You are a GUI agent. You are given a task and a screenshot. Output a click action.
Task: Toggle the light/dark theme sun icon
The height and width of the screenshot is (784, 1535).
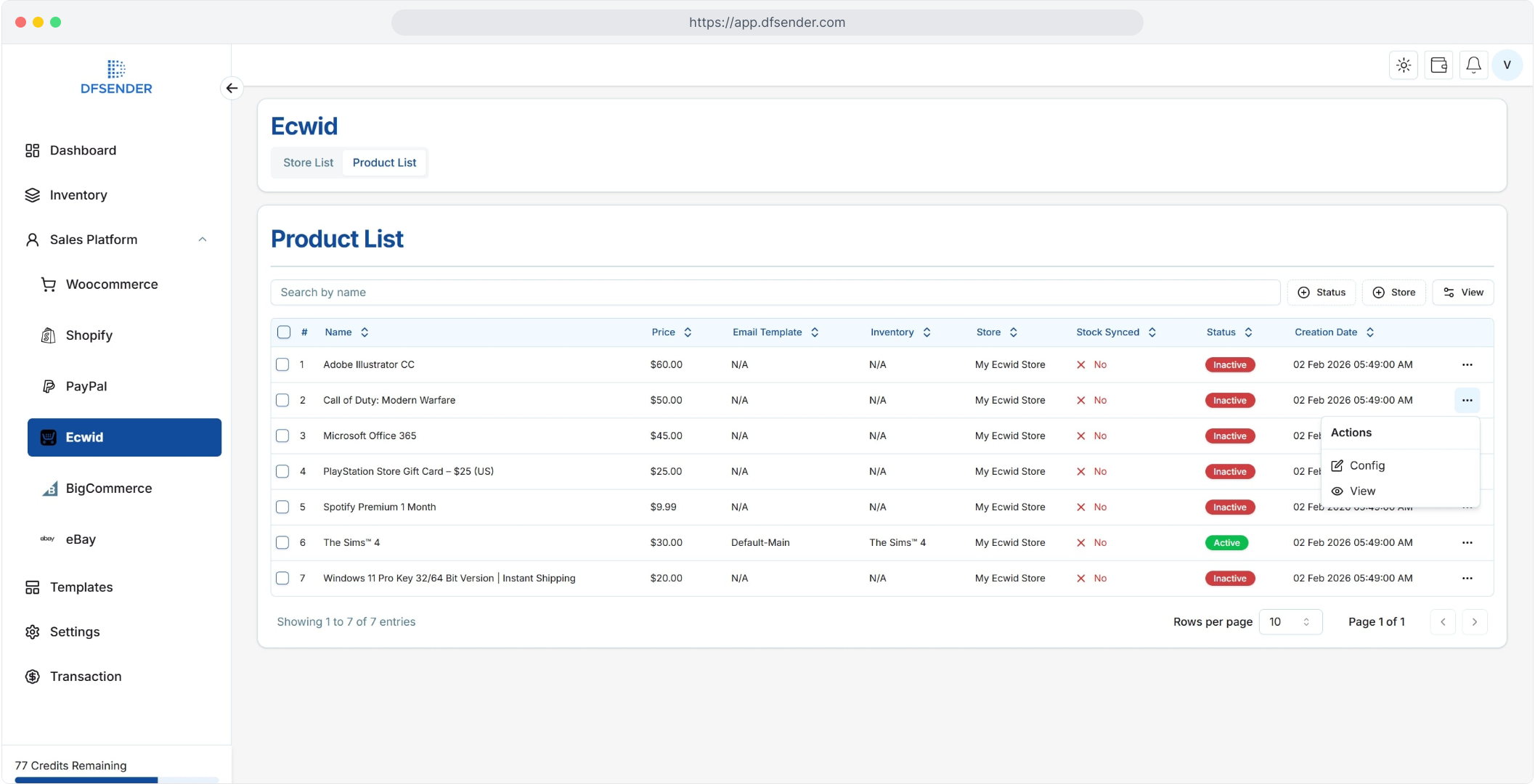point(1404,65)
